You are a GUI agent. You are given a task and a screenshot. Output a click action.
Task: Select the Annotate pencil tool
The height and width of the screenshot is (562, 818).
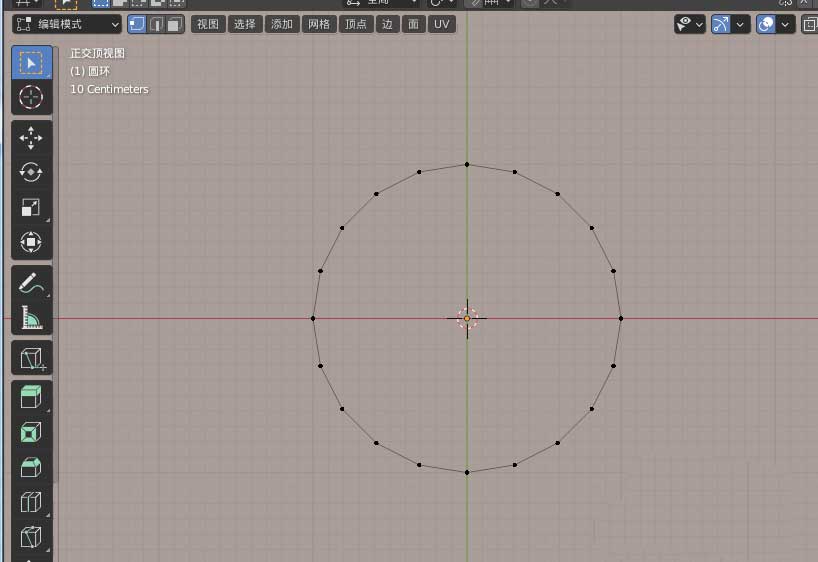point(31,284)
